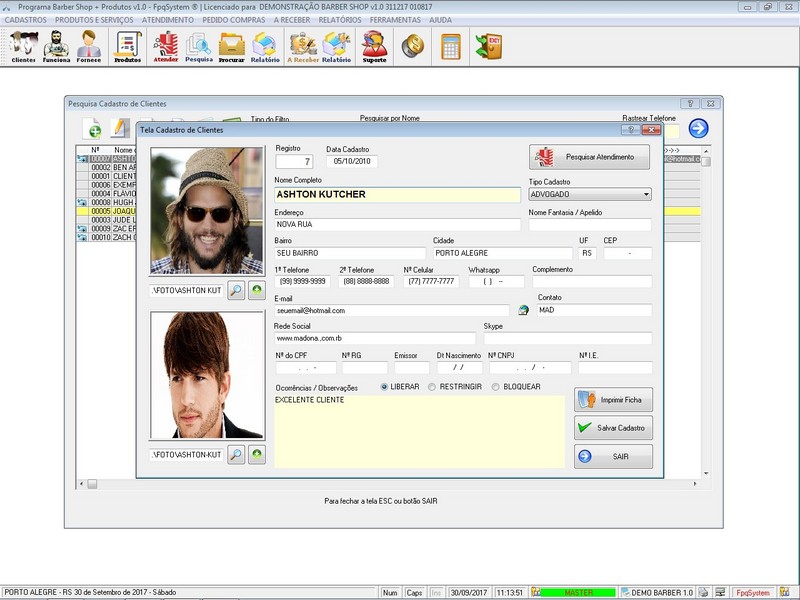Open the FERRAMENTAS menu
Viewport: 800px width, 600px height.
(x=395, y=20)
